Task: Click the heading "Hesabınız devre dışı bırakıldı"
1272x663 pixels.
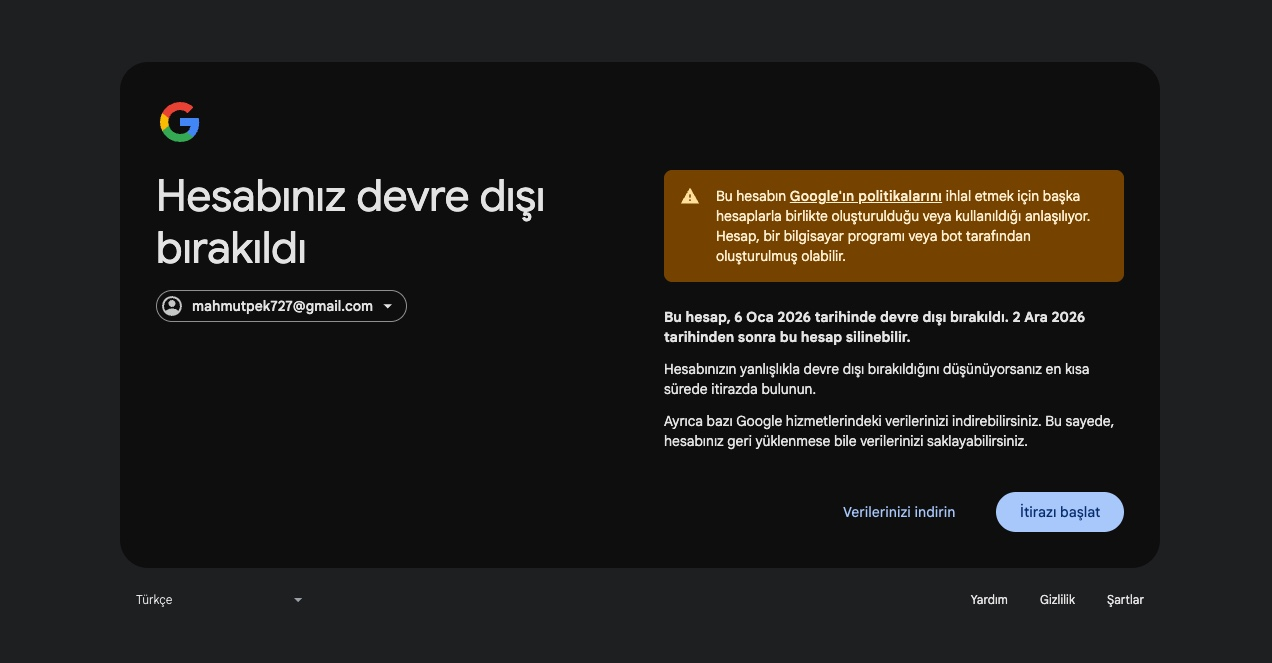Action: pyautogui.click(x=351, y=222)
